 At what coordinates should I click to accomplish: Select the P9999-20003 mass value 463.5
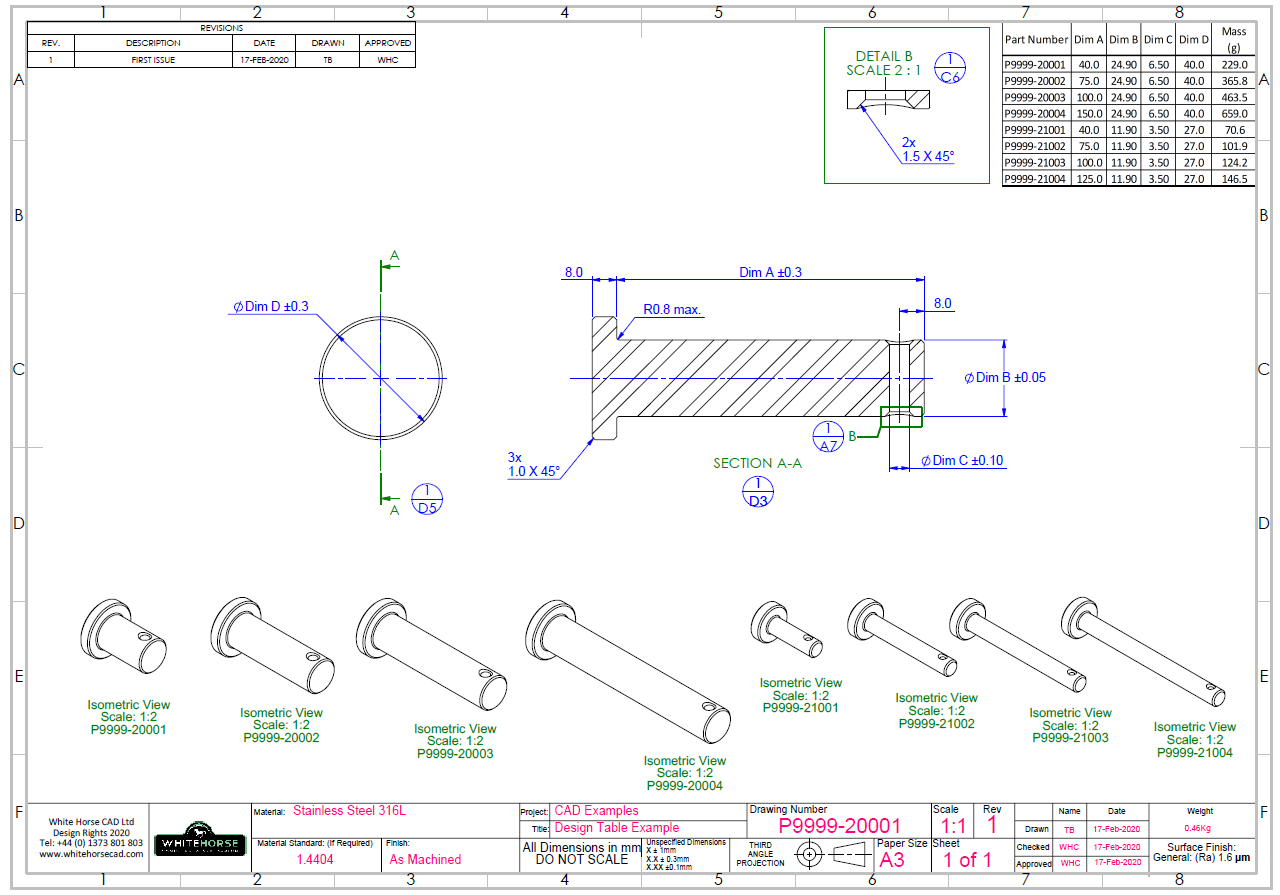click(1234, 98)
